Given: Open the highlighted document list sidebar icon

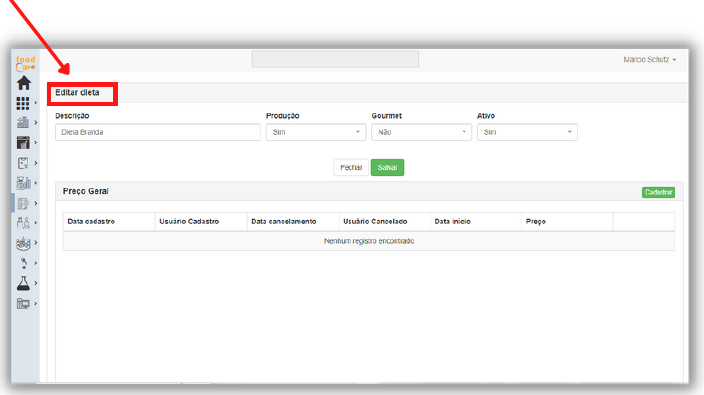Looking at the screenshot, I should coord(23,203).
